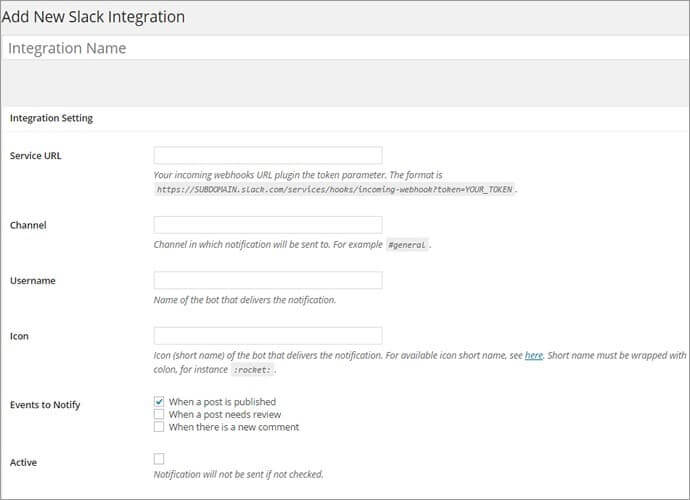690x500 pixels.
Task: Click the #general example code
Action: pyautogui.click(x=407, y=245)
